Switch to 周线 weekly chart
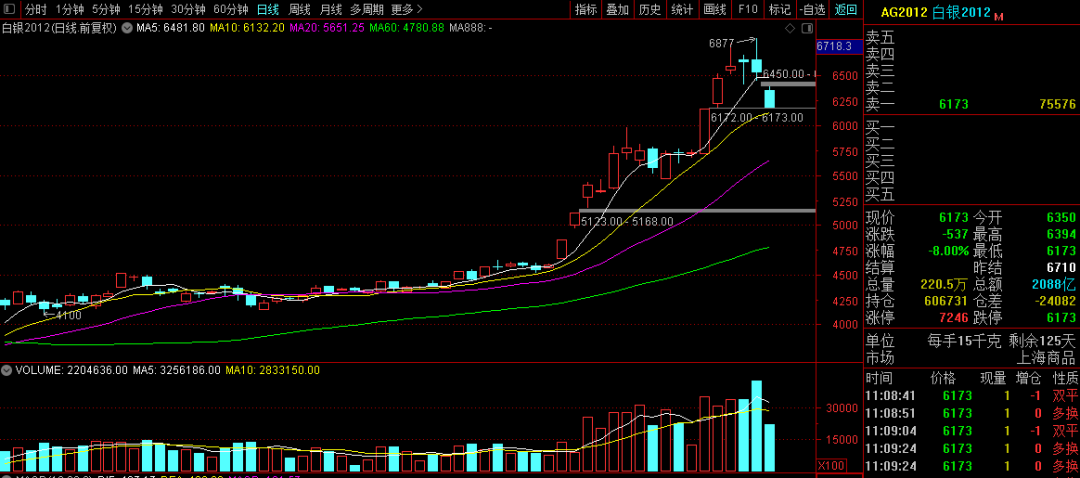 click(x=299, y=10)
